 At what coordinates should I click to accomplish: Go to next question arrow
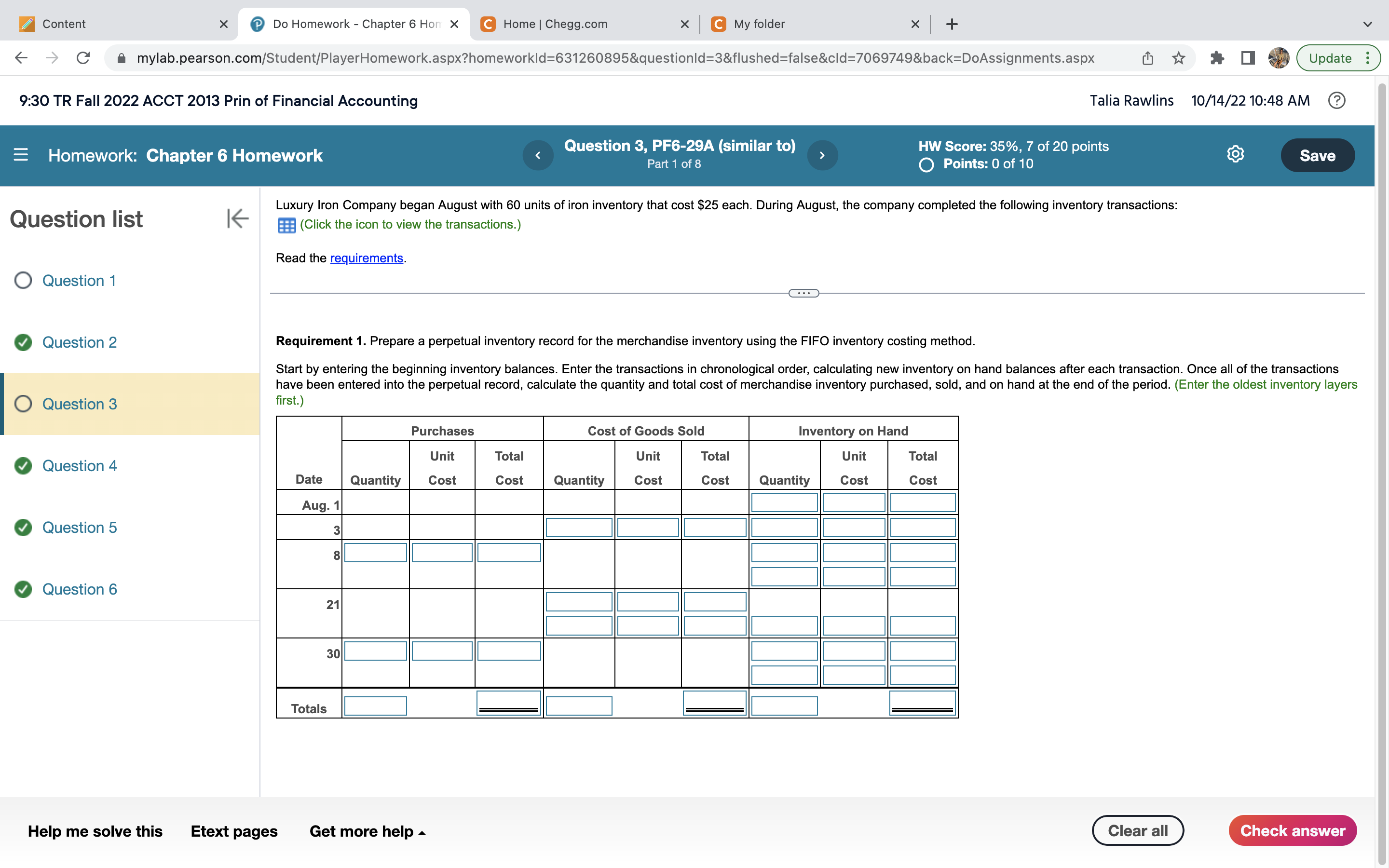click(x=822, y=155)
